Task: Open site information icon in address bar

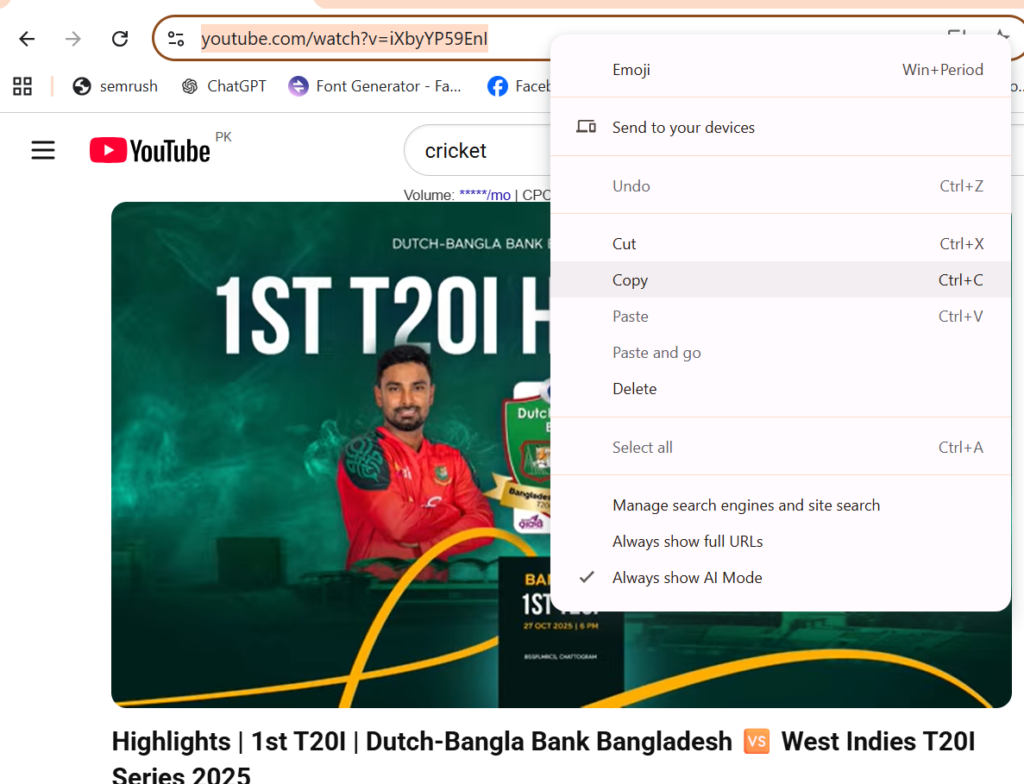Action: coord(176,39)
